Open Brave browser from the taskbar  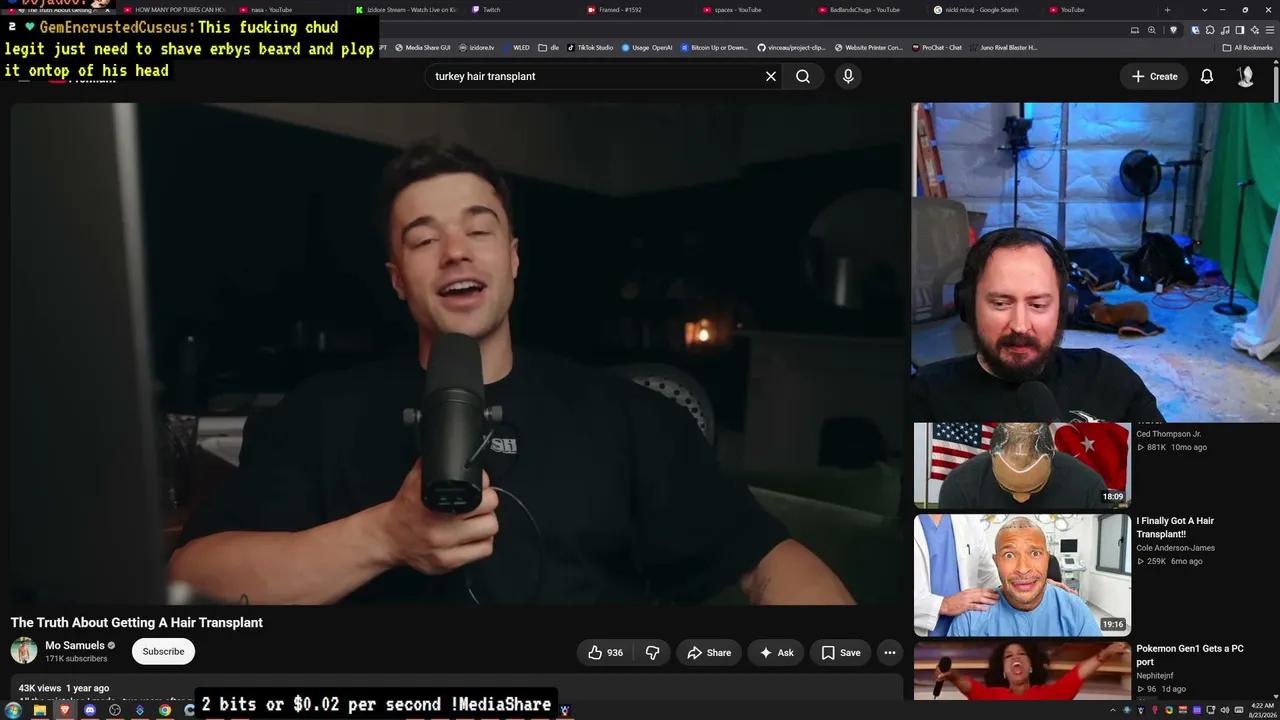[65, 710]
